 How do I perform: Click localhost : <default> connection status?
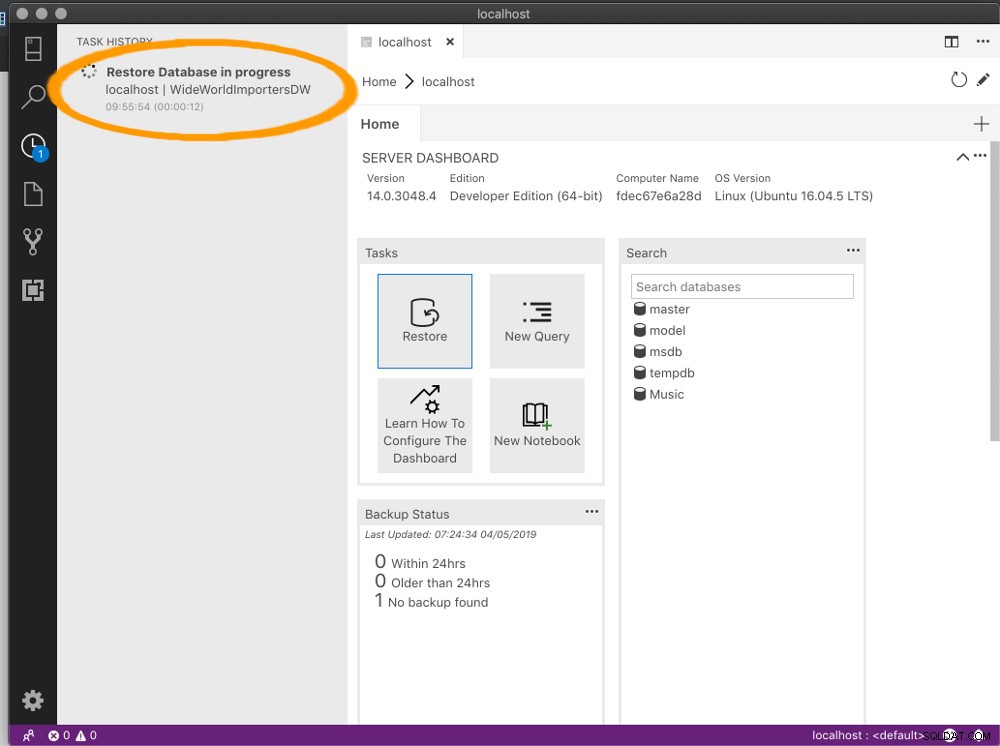tap(867, 735)
